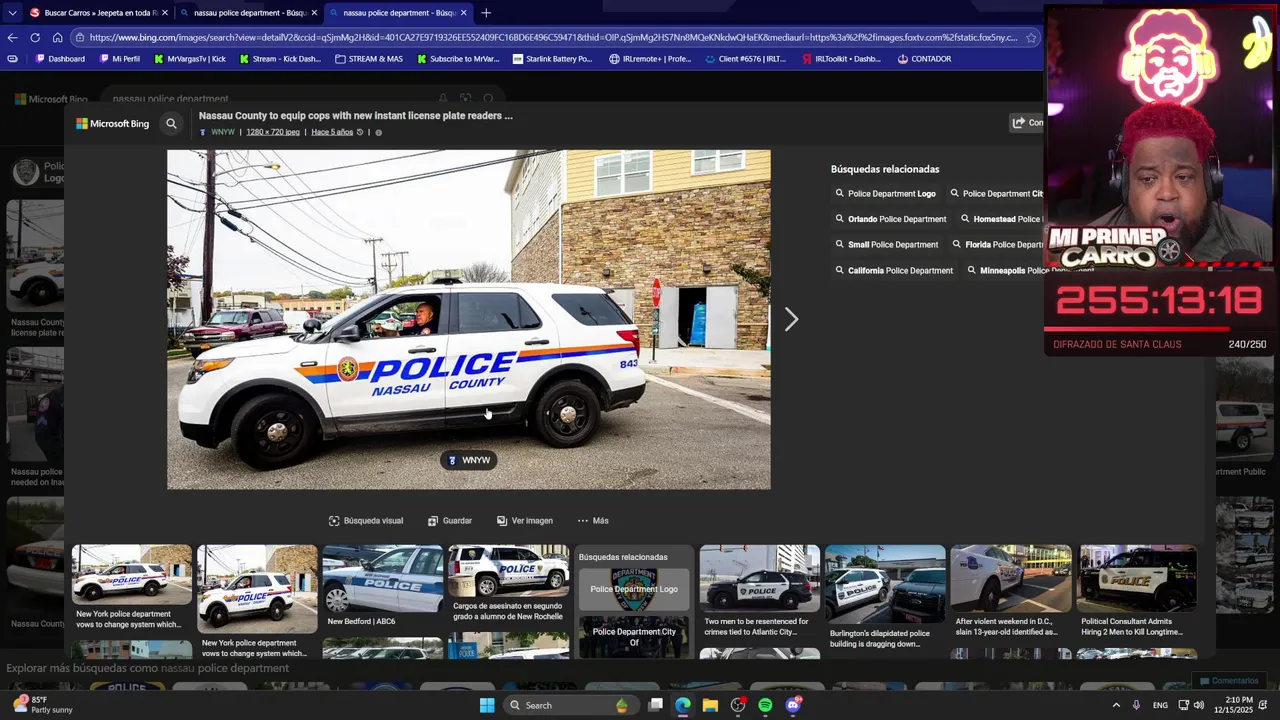The height and width of the screenshot is (720, 1280).
Task: Show hidden system tray icons
Action: click(1116, 705)
